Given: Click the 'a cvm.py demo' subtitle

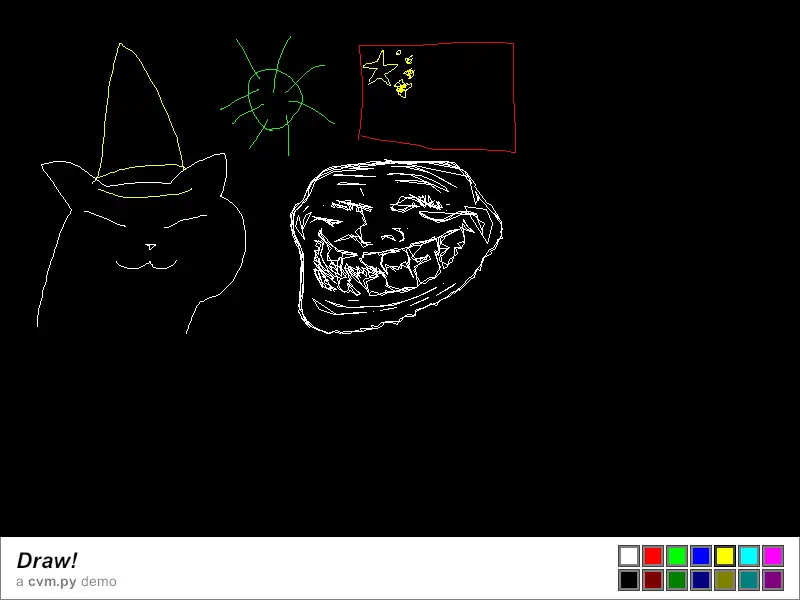Looking at the screenshot, I should point(66,582).
